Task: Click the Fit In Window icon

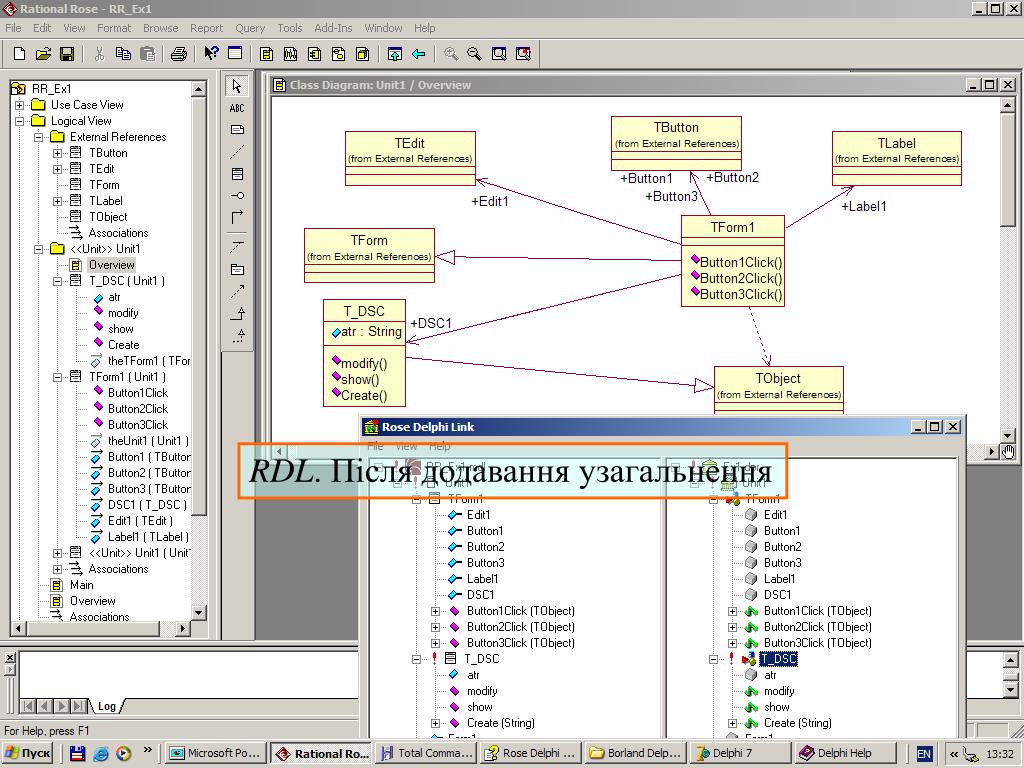Action: (x=499, y=54)
